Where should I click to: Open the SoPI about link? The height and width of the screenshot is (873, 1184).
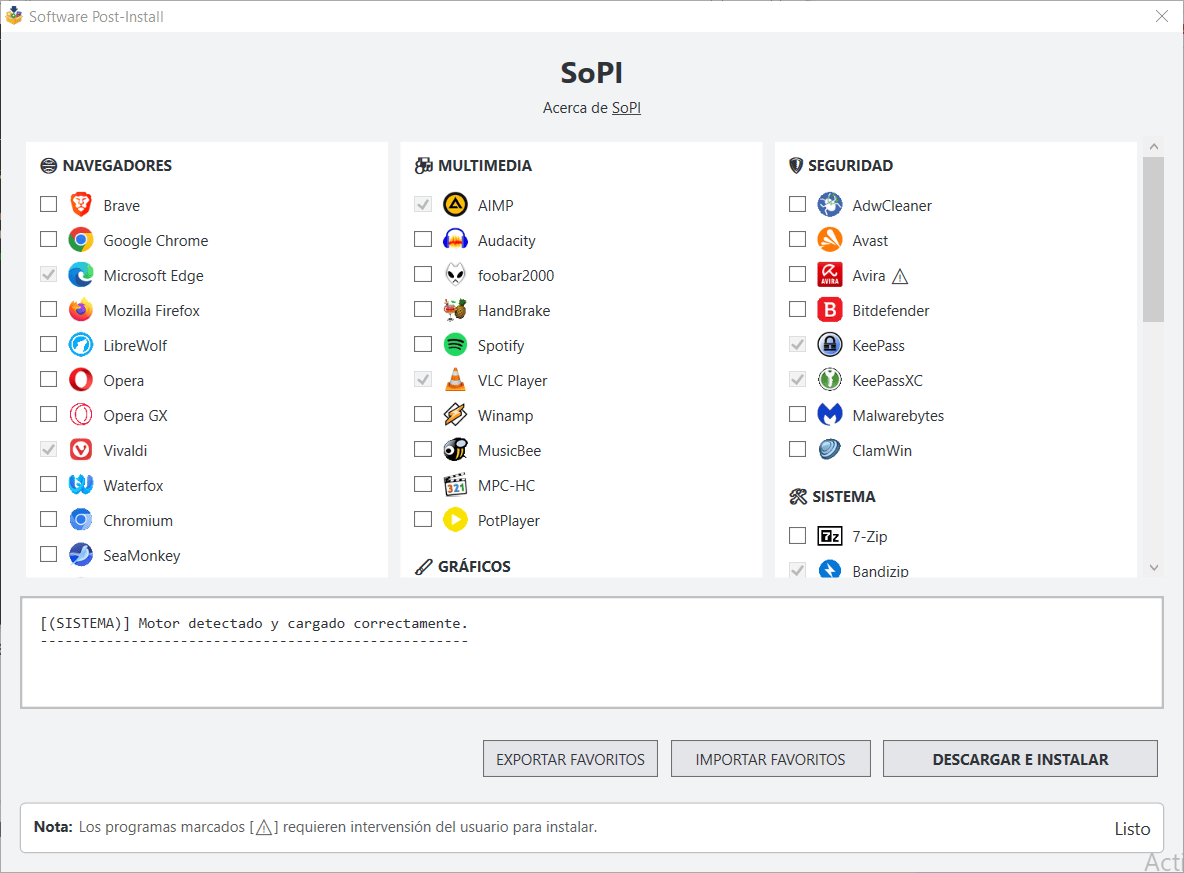tap(626, 108)
